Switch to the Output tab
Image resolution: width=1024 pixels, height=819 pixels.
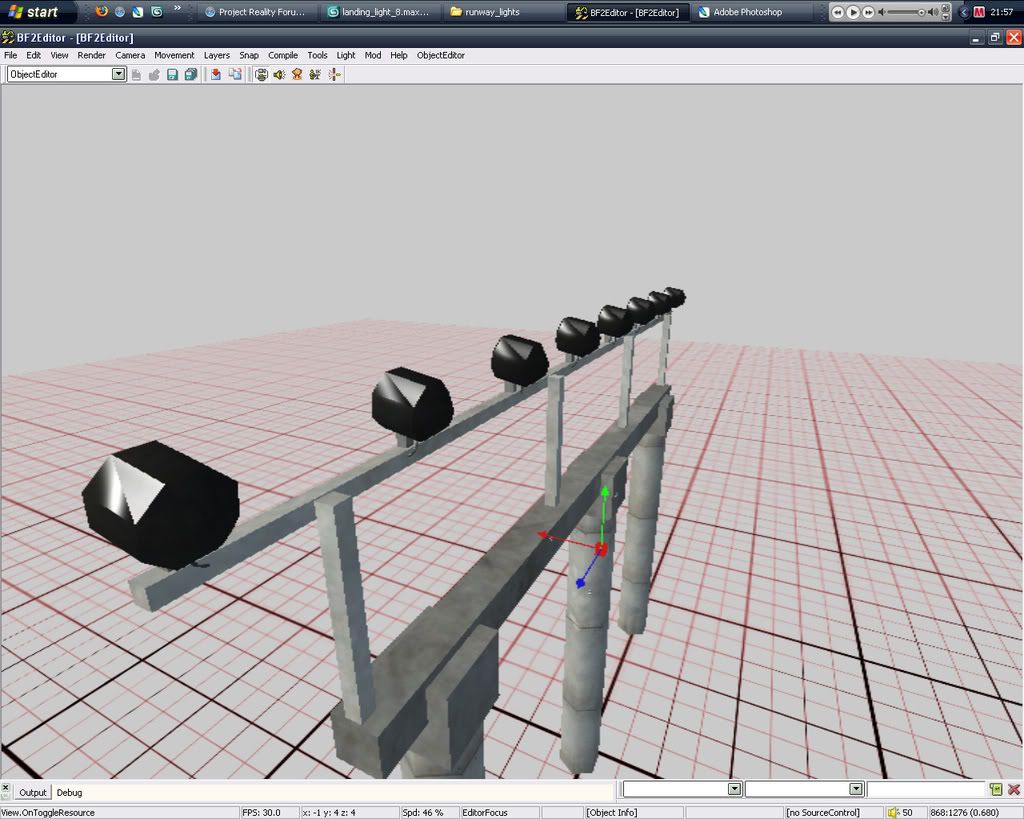(x=33, y=792)
